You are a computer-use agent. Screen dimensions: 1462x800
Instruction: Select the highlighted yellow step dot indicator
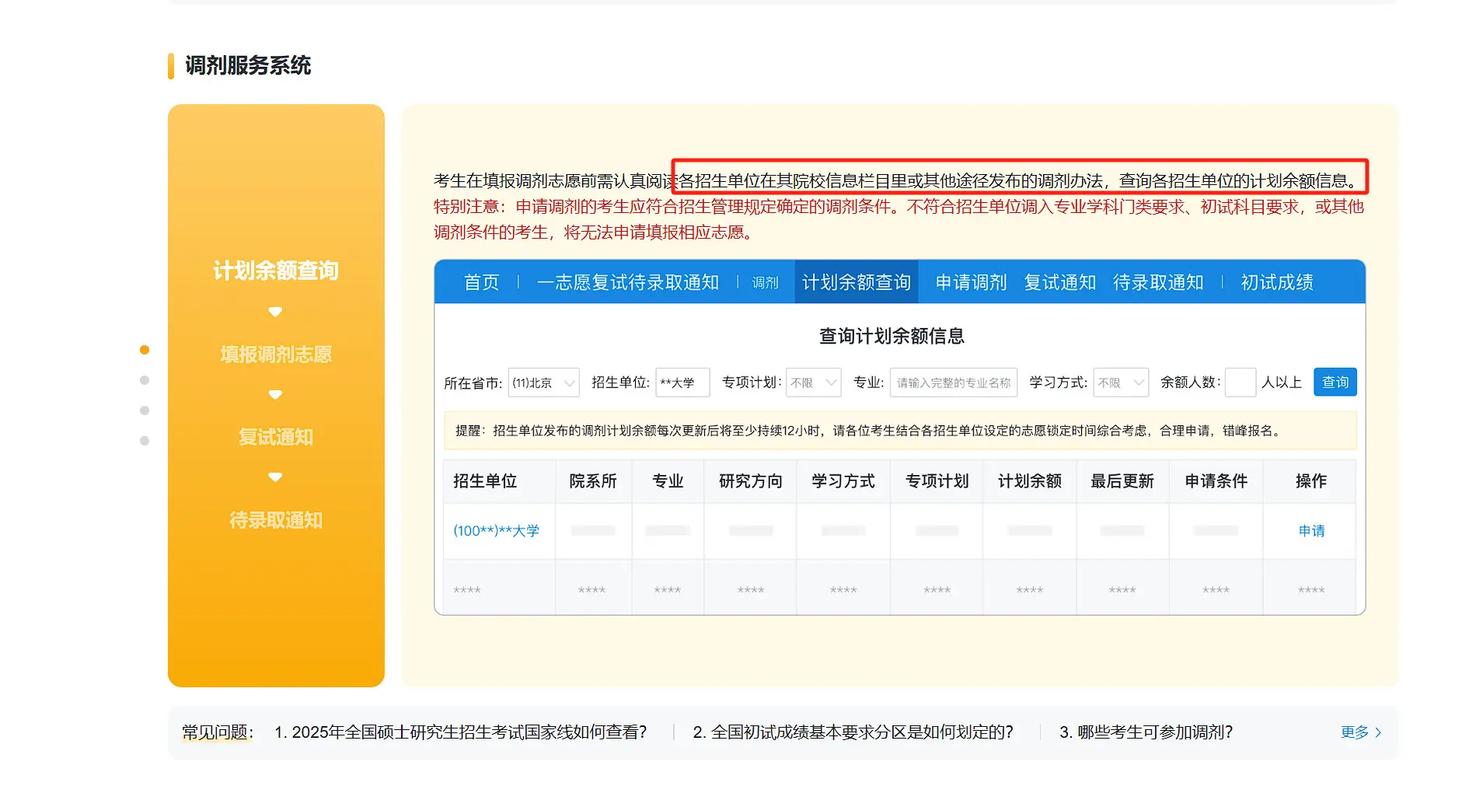pyautogui.click(x=146, y=349)
